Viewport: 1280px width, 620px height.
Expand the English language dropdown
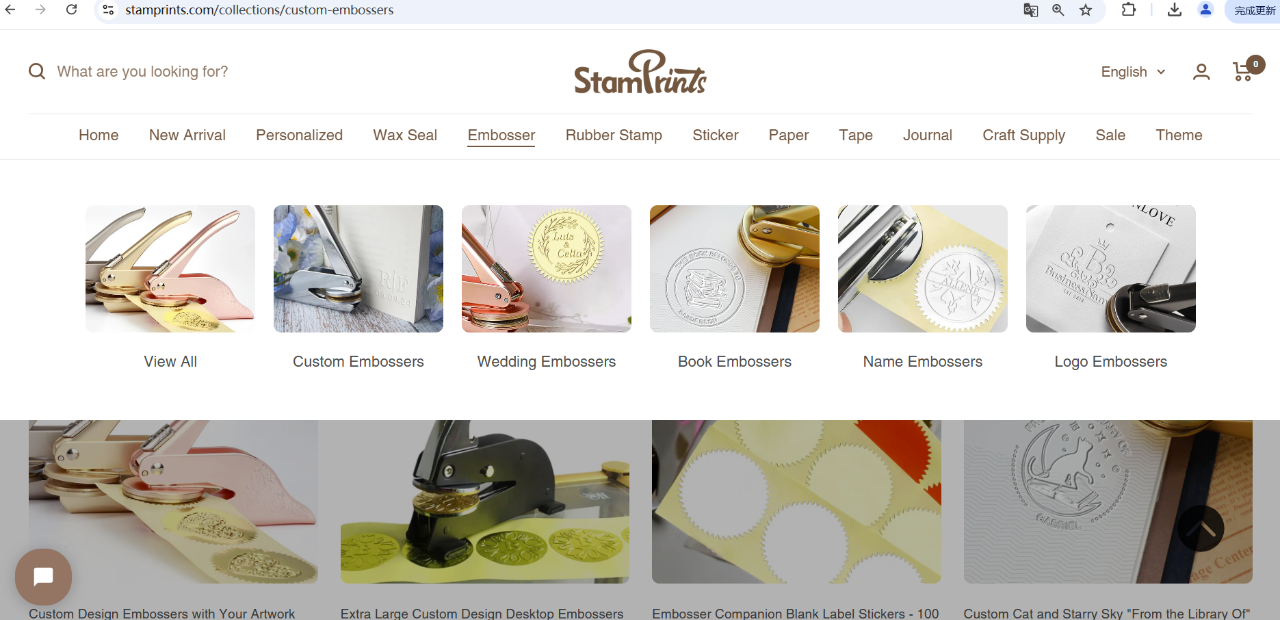coord(1133,72)
